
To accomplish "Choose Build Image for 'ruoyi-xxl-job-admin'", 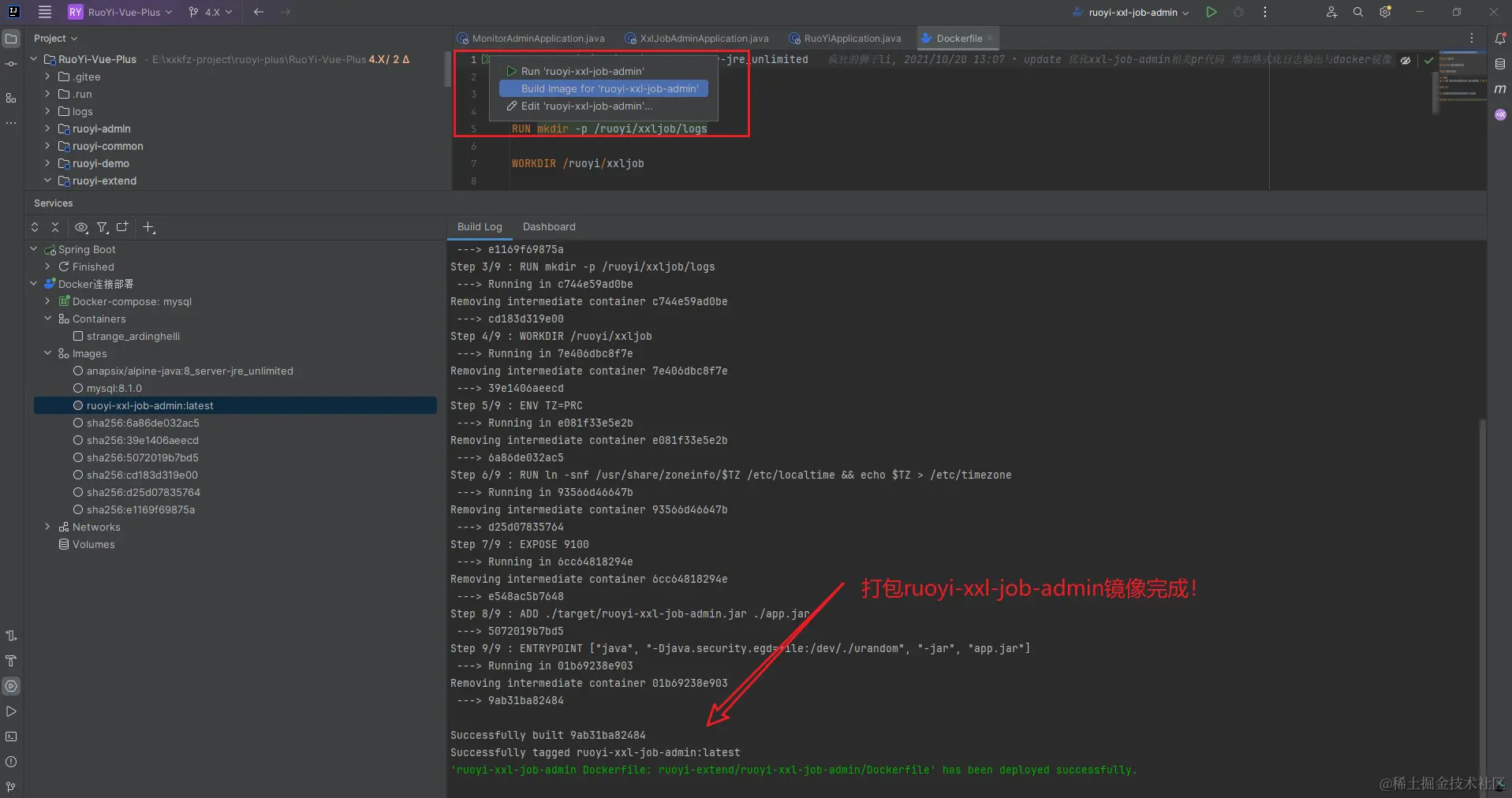I will tap(603, 88).
